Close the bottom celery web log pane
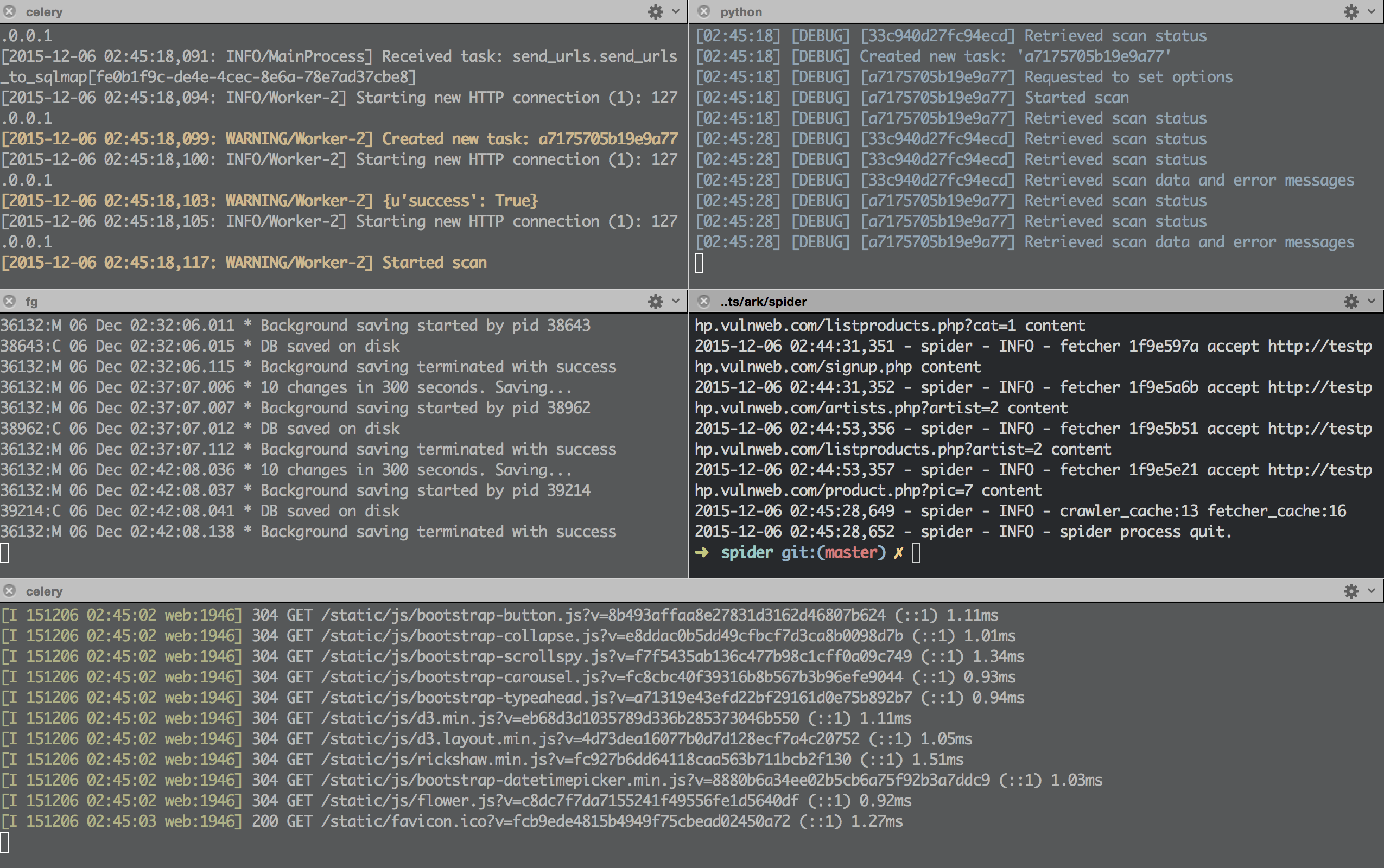The width and height of the screenshot is (1384, 868). click(9, 591)
